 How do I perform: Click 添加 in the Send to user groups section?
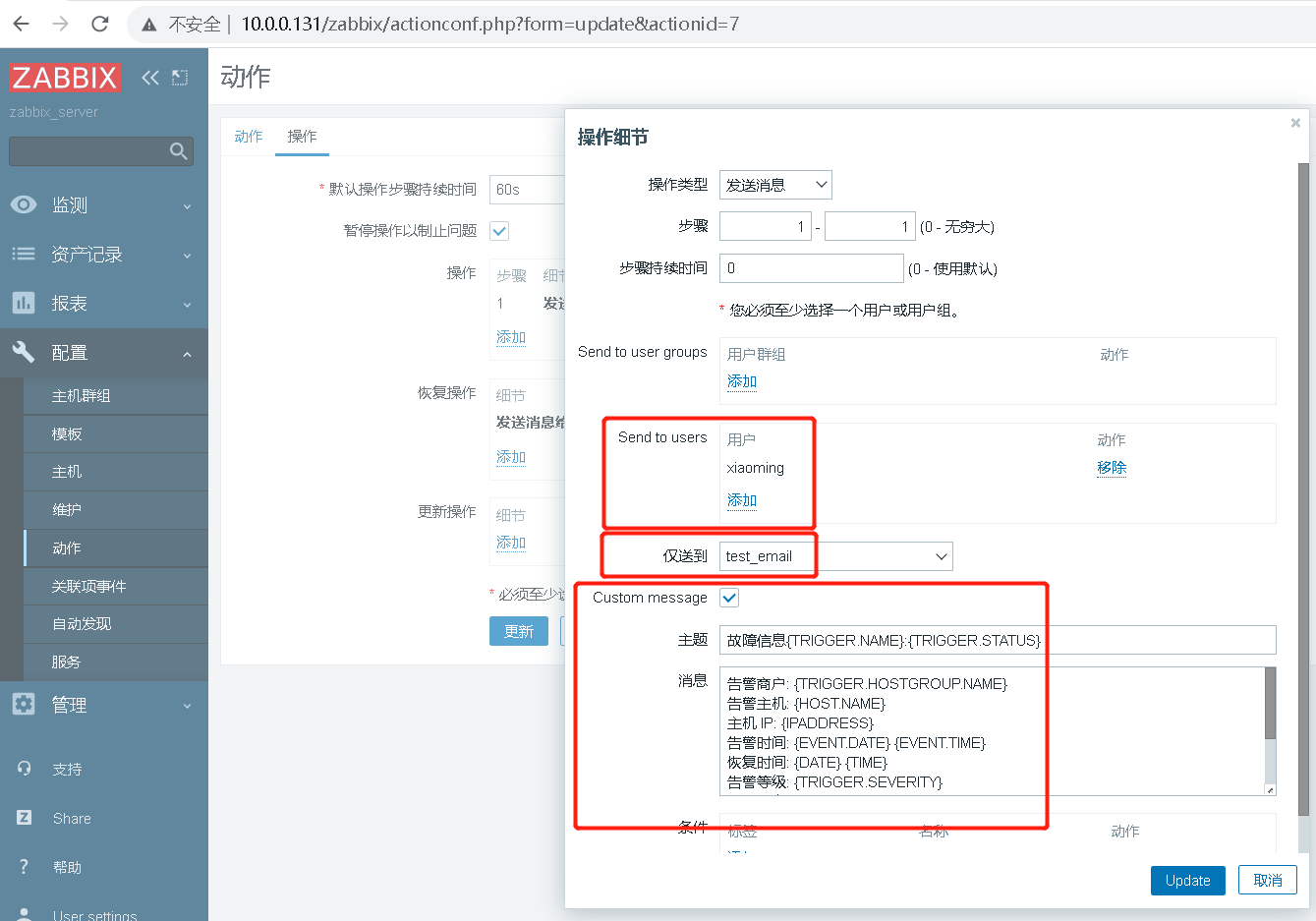pos(742,381)
